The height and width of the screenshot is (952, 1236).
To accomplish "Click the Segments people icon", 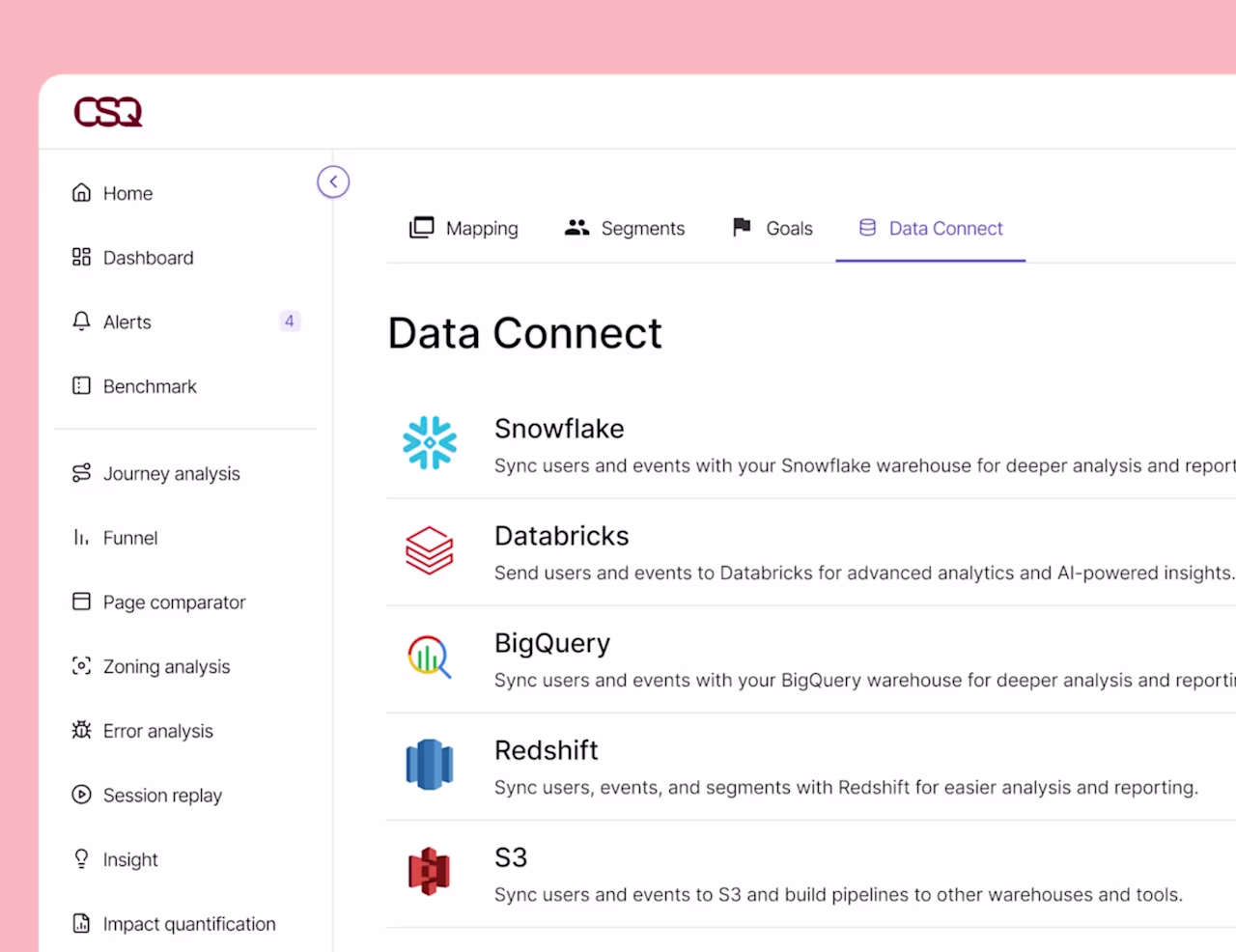I will (x=576, y=227).
